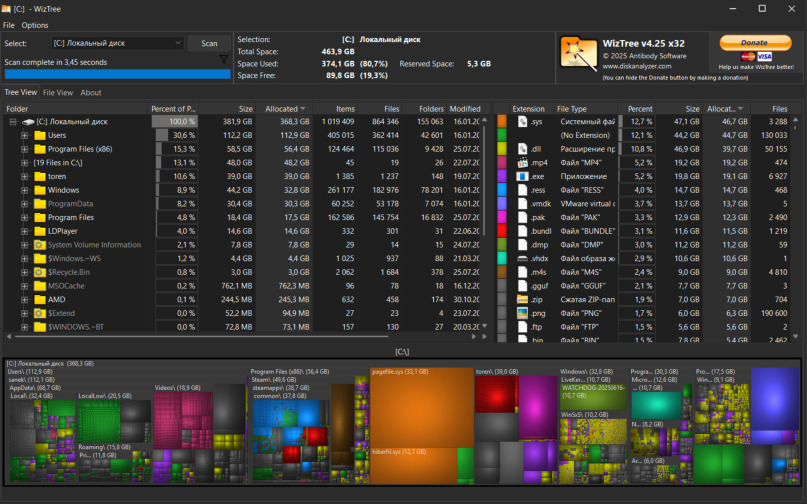This screenshot has height=504, width=807.
Task: Sort file types by Files column header
Action: (769, 109)
